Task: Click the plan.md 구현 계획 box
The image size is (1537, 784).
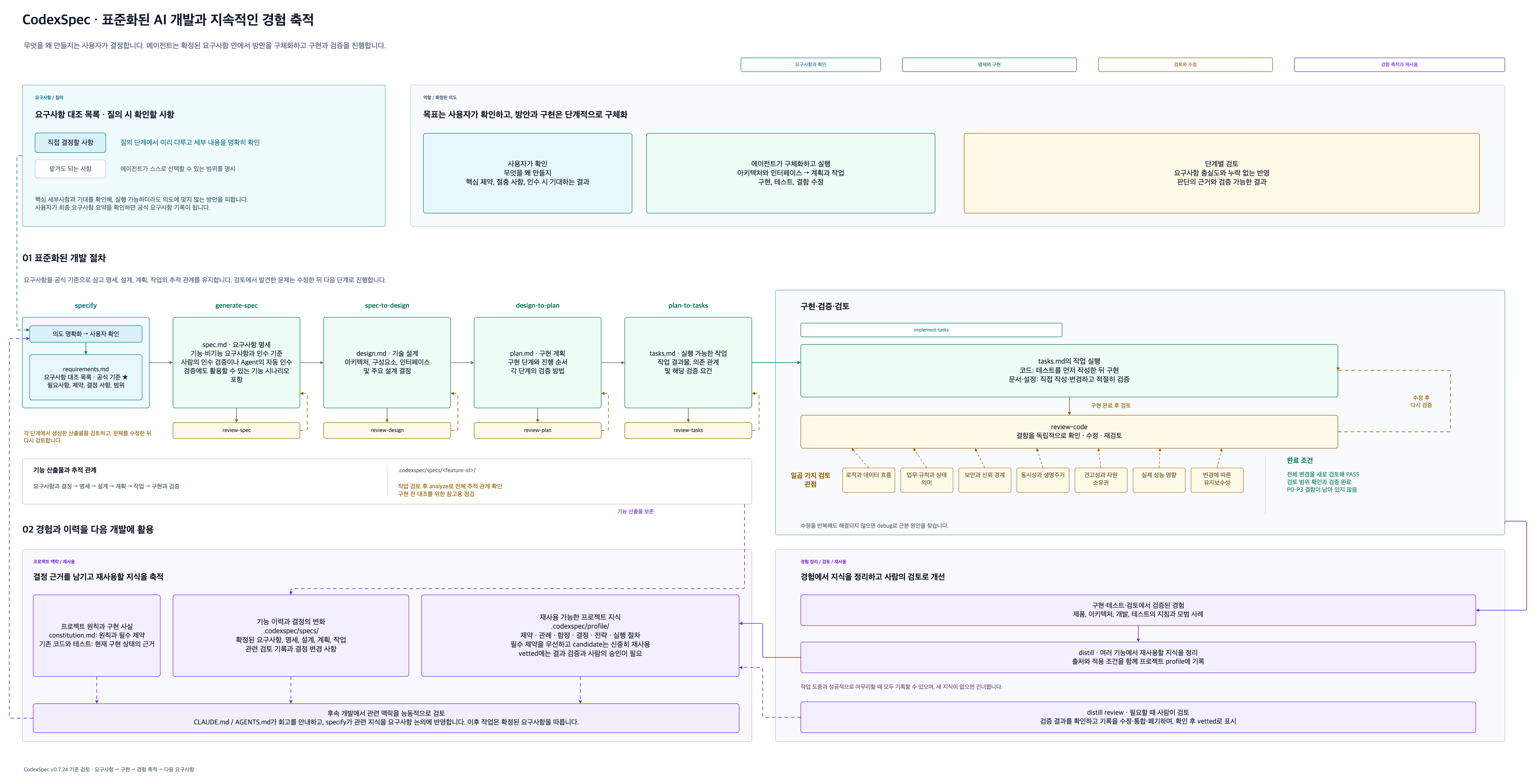Action: click(x=538, y=363)
